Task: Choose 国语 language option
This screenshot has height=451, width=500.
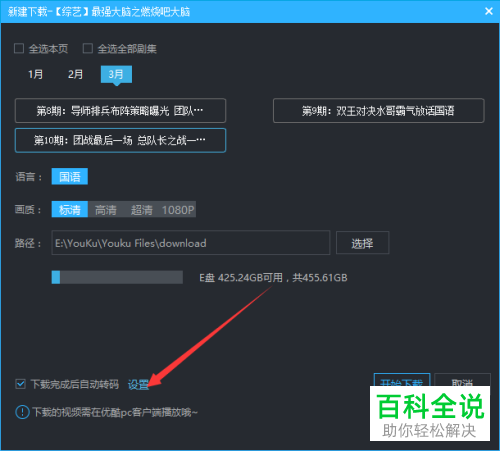Action: pos(70,176)
